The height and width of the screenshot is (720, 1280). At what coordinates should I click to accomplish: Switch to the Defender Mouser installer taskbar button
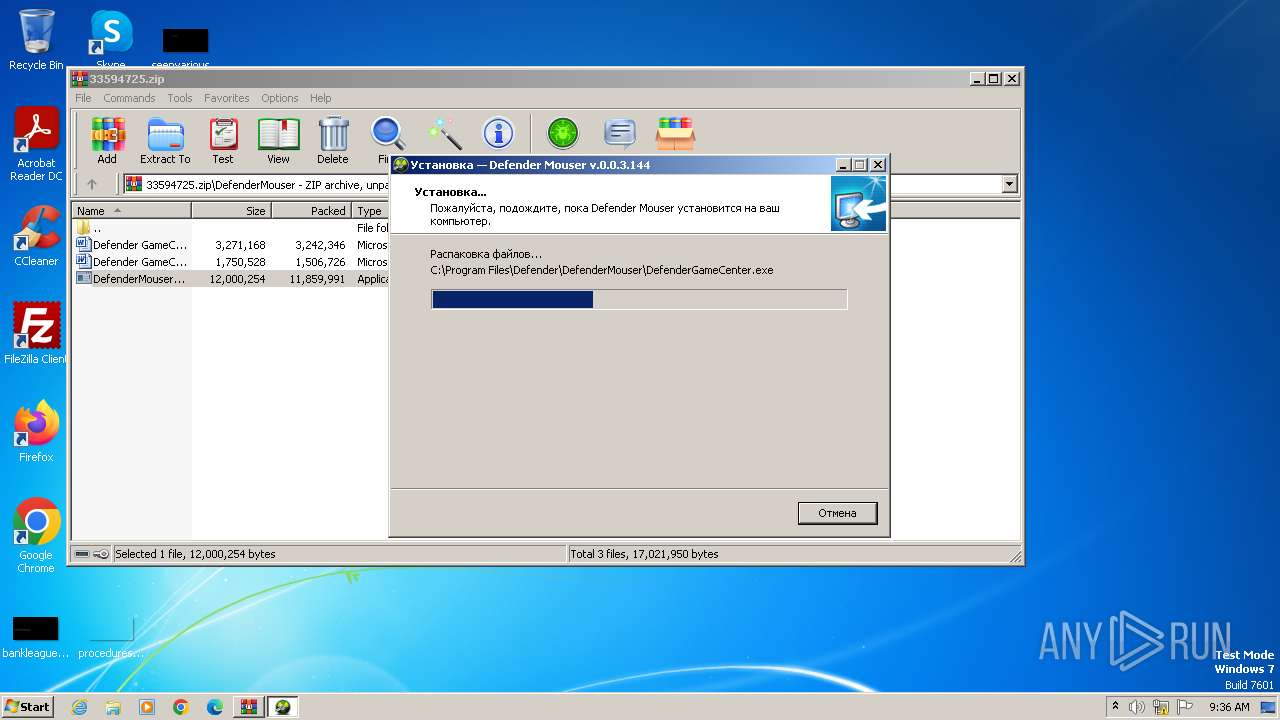(x=283, y=707)
